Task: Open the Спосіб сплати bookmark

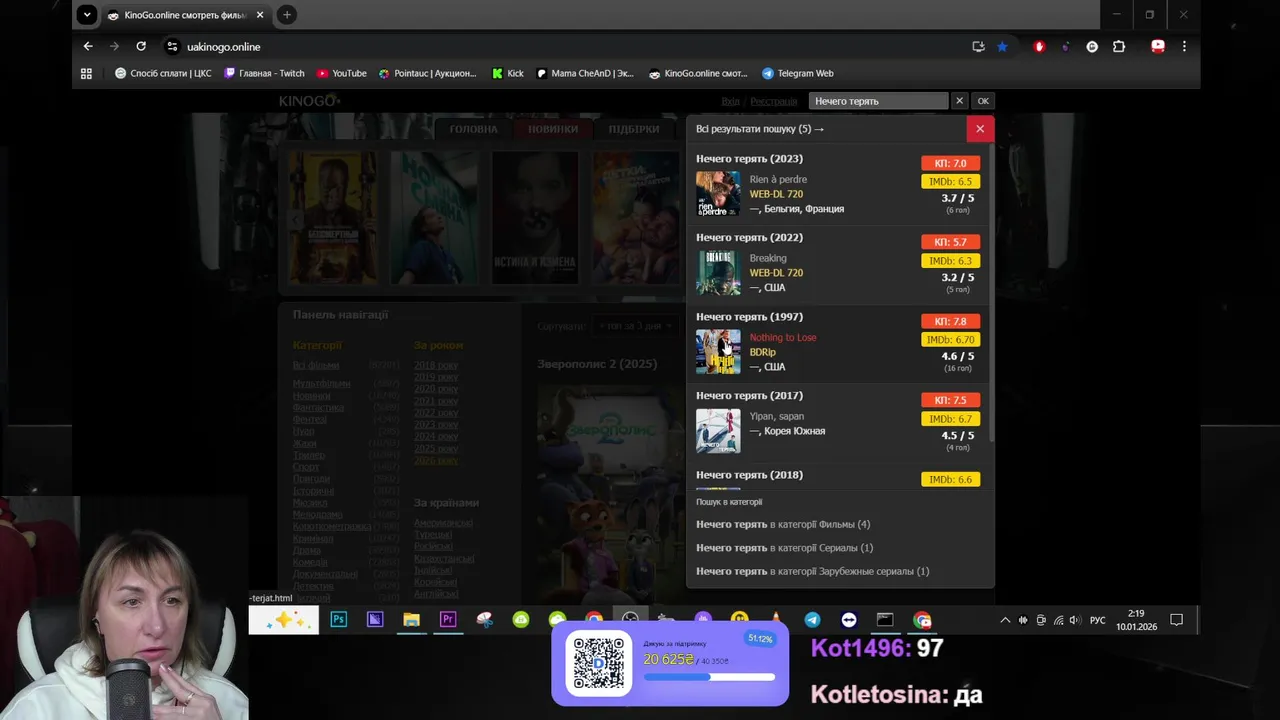Action: [x=163, y=73]
